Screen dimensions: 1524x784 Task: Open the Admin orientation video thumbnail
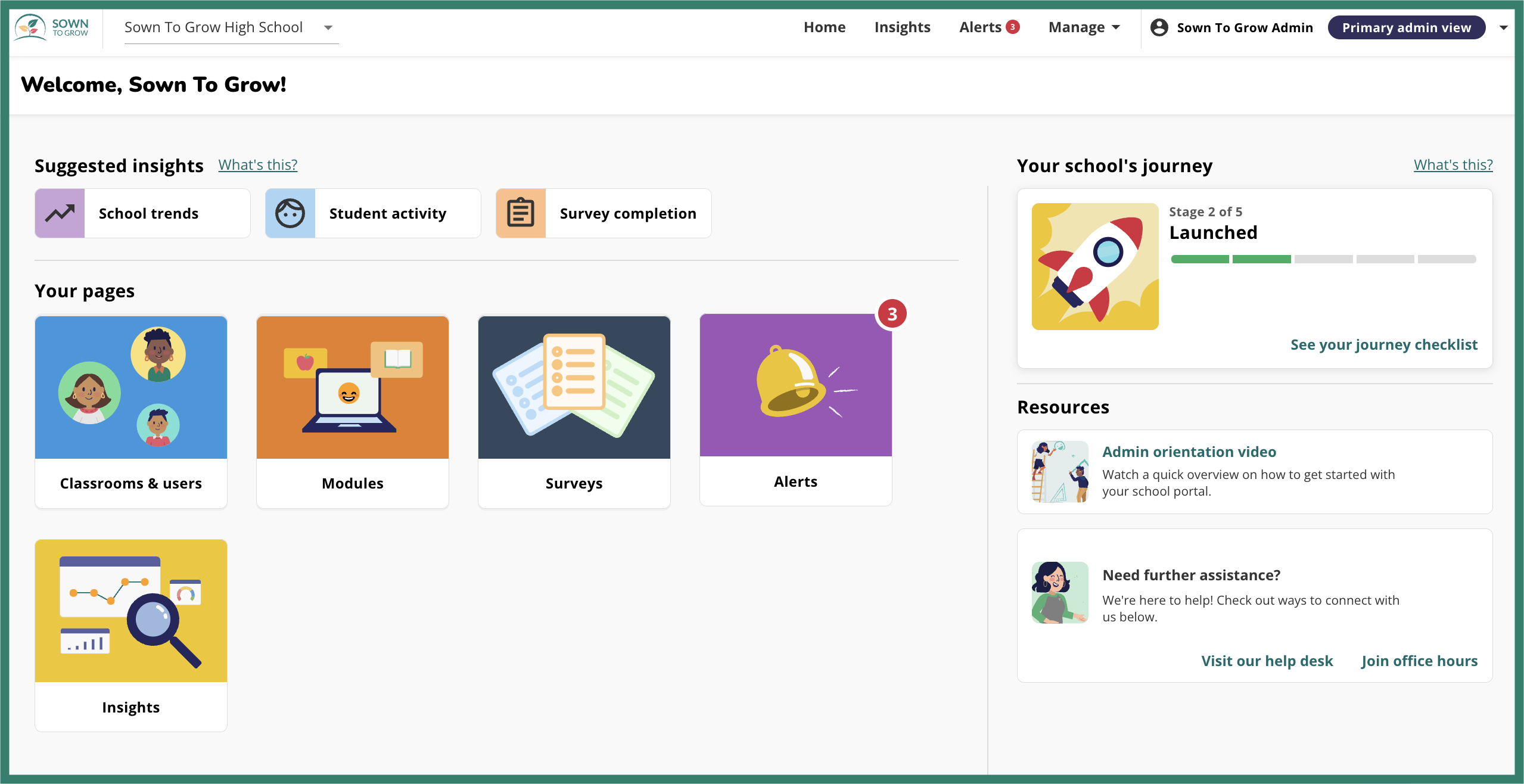[x=1060, y=472]
